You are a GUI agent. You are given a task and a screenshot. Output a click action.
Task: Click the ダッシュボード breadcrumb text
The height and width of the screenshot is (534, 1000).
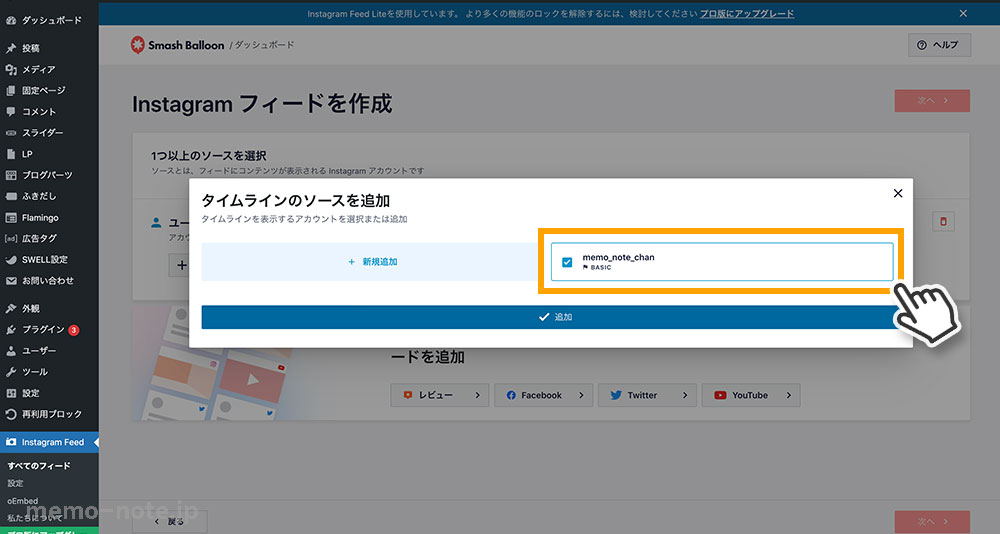tap(265, 45)
